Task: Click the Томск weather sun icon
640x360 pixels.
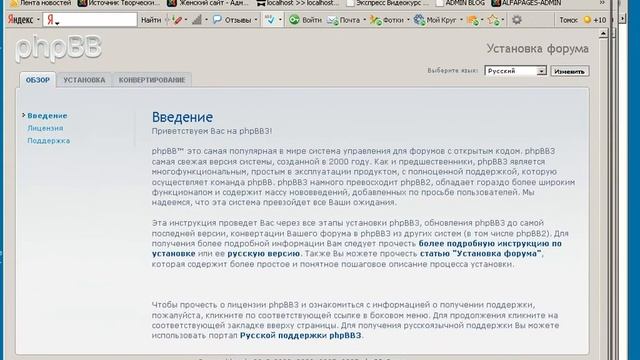Action: (x=587, y=20)
